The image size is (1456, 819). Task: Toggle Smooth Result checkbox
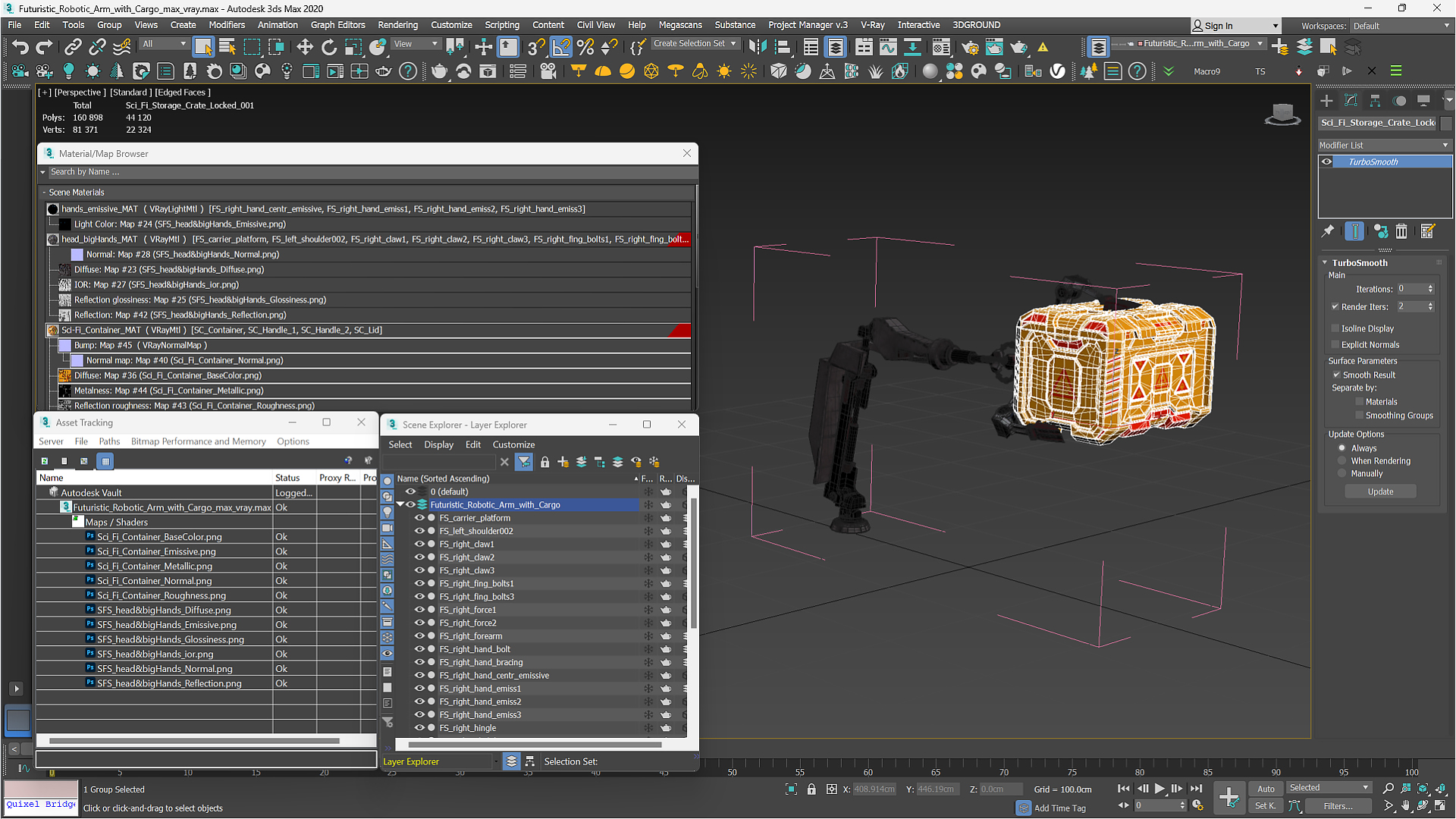point(1337,375)
